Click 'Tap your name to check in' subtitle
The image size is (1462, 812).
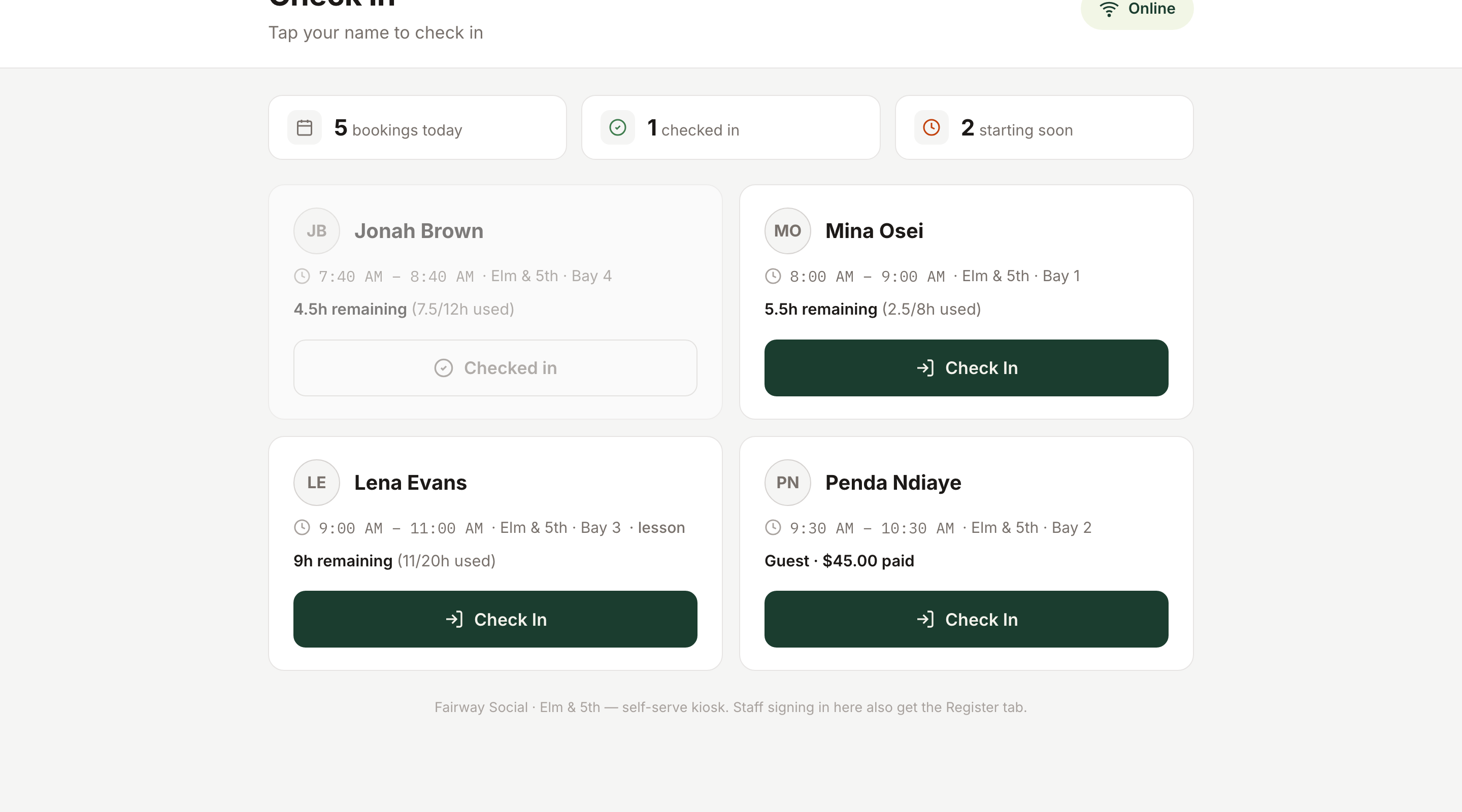click(376, 33)
